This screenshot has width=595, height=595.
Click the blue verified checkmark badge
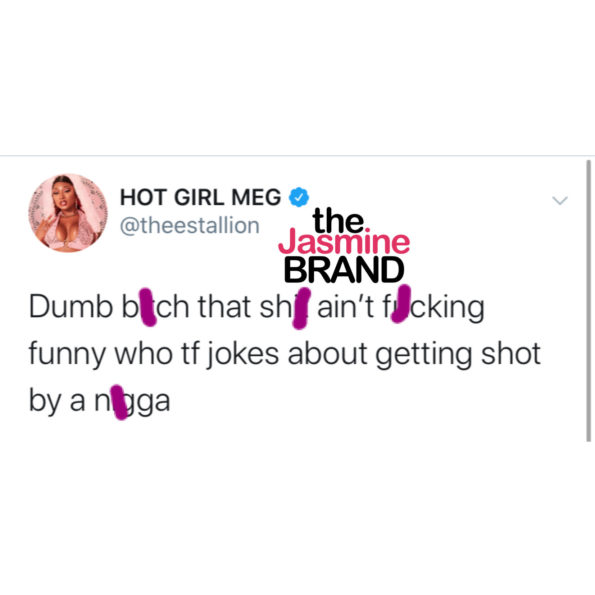(299, 197)
